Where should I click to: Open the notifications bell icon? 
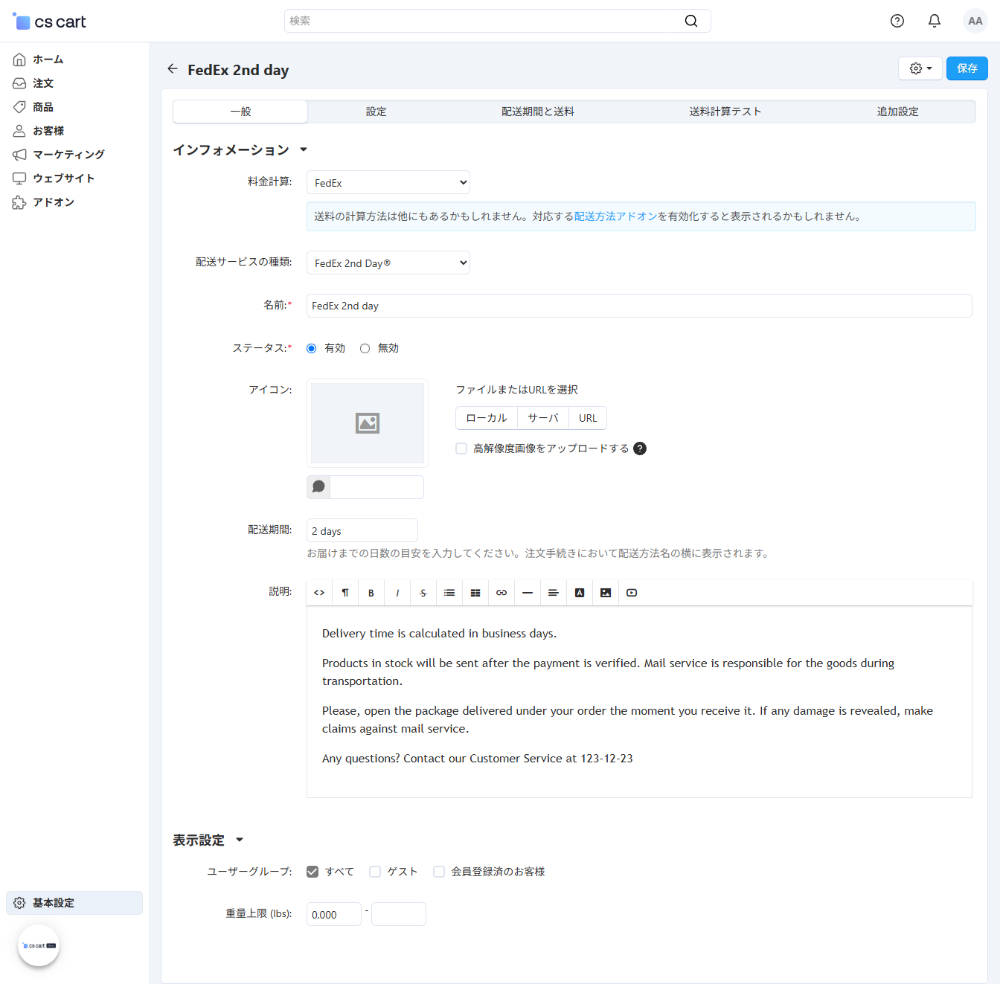935,21
